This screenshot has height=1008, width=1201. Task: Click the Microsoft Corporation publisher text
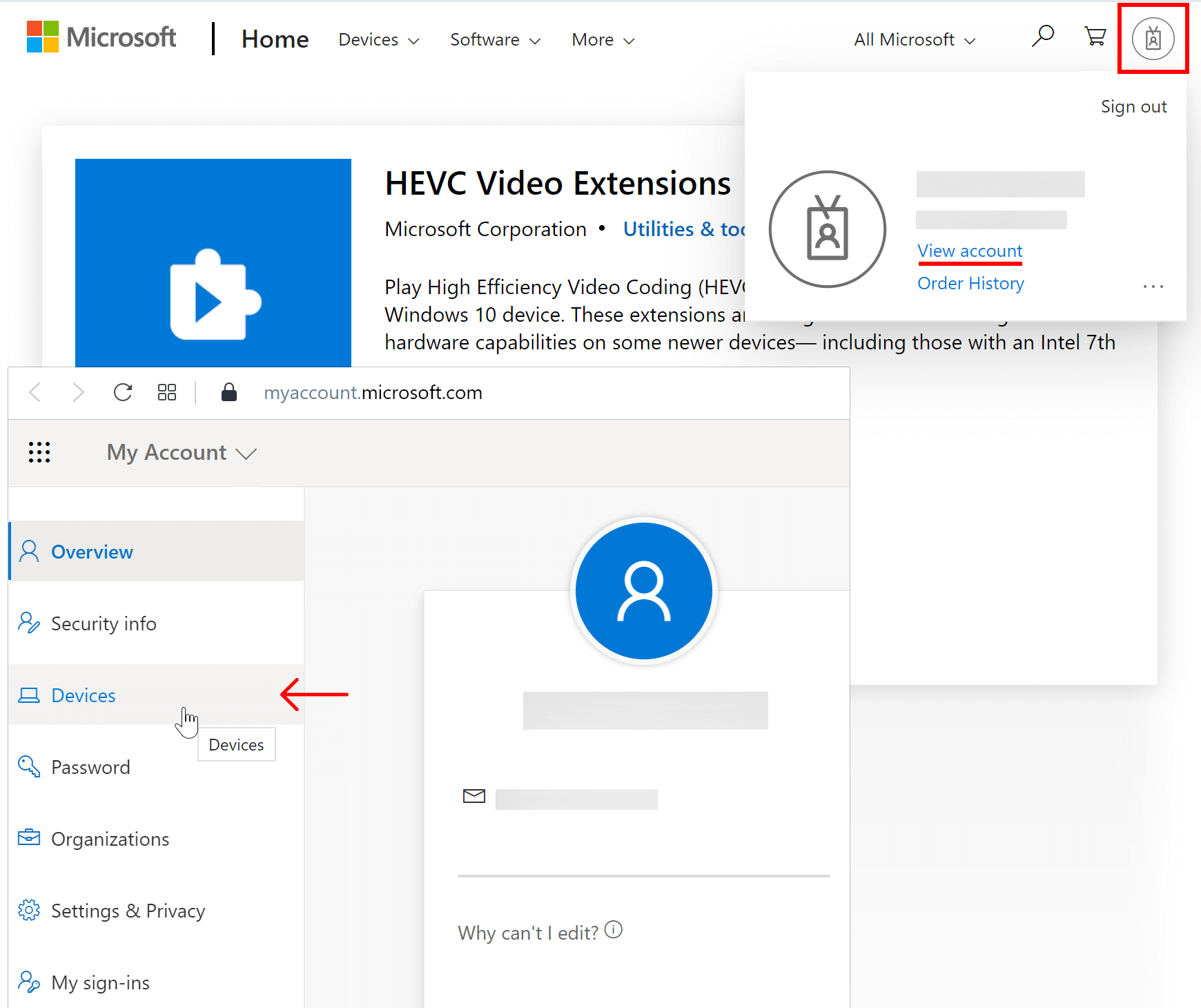[485, 229]
